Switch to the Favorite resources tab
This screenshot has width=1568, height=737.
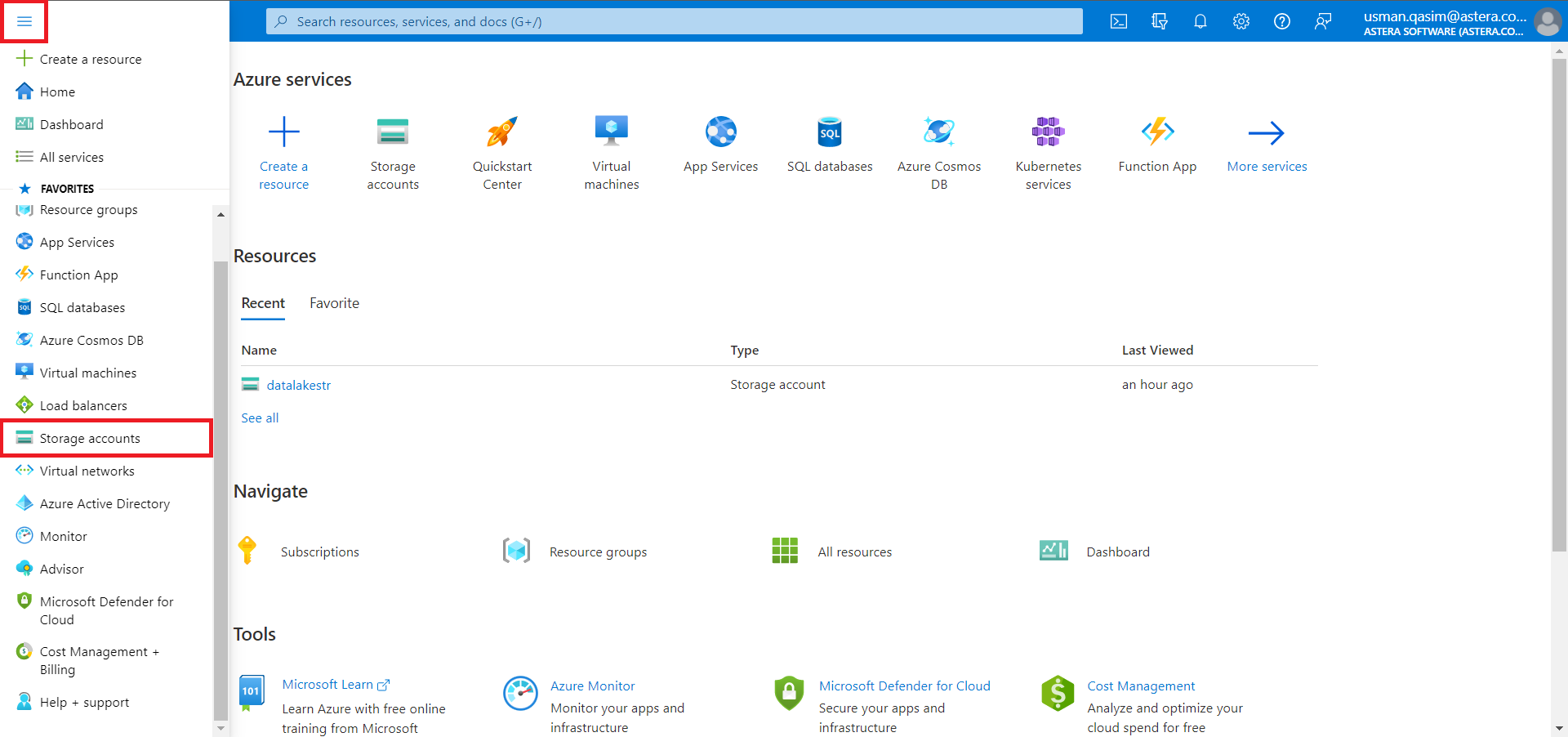[334, 303]
